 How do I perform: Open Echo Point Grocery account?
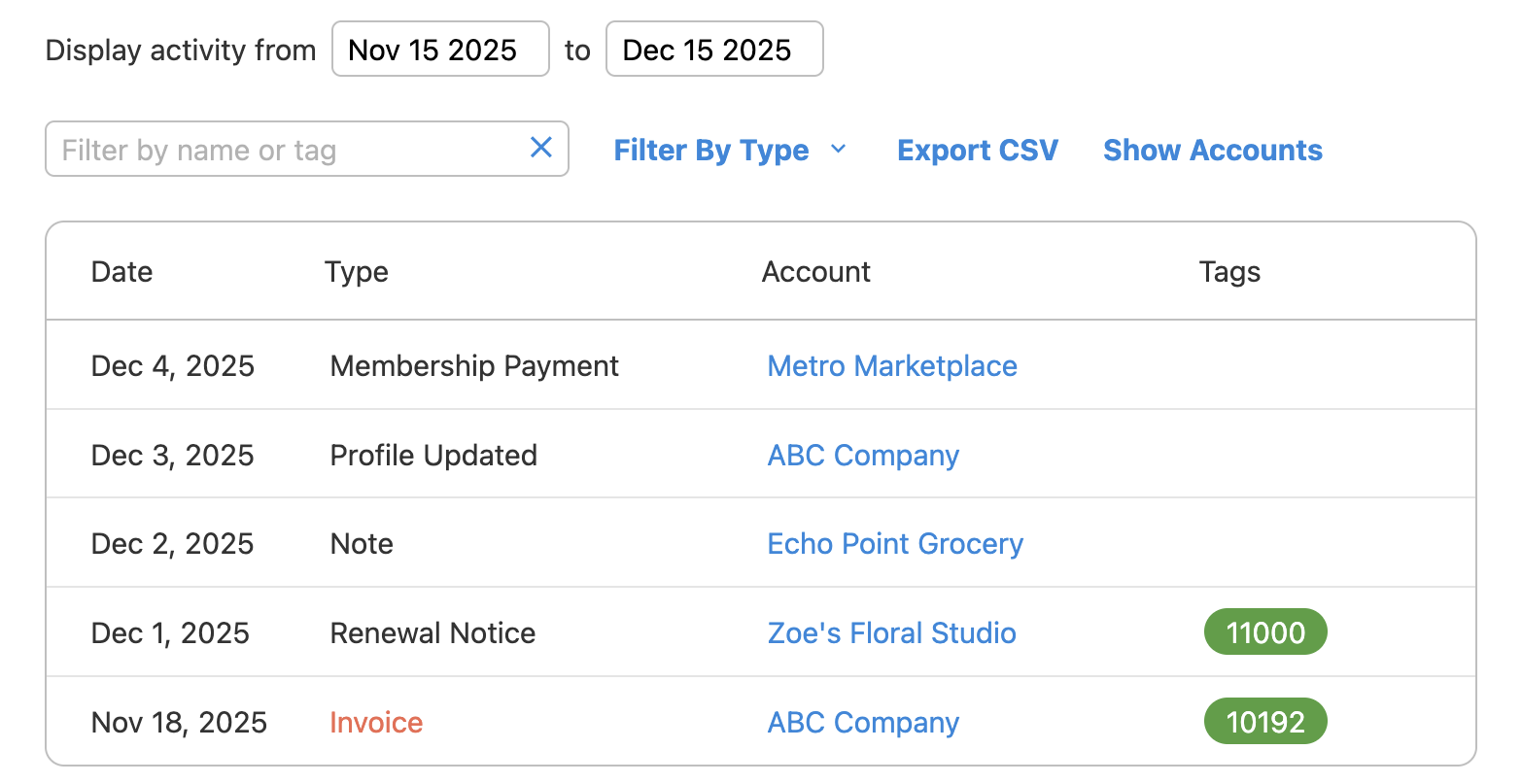(894, 544)
